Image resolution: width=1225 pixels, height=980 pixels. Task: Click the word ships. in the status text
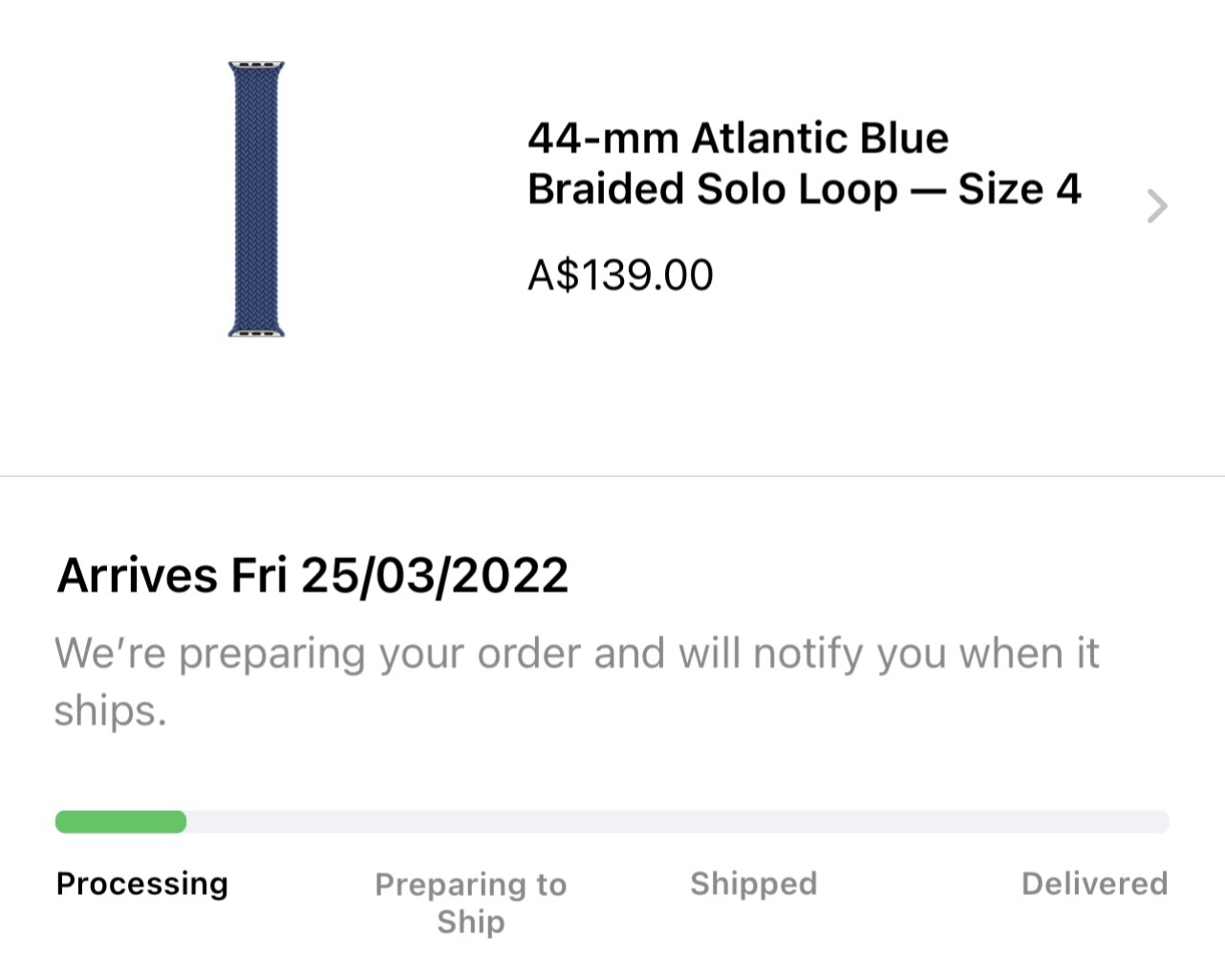(x=110, y=712)
